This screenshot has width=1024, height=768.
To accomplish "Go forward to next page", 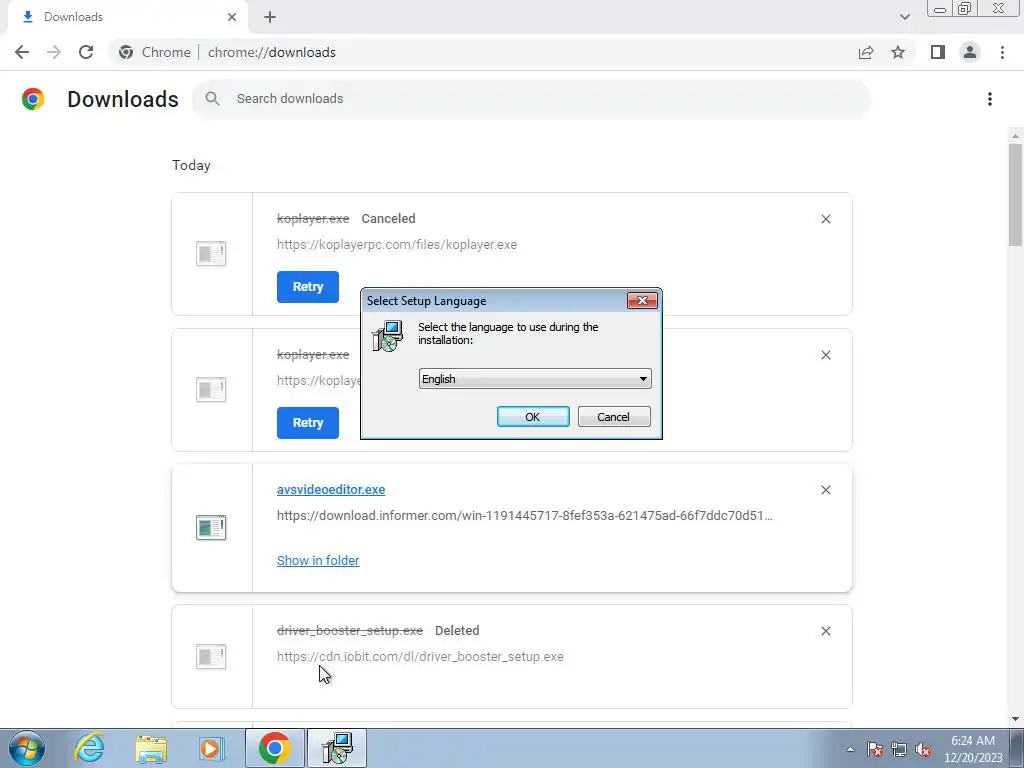I will click(54, 52).
